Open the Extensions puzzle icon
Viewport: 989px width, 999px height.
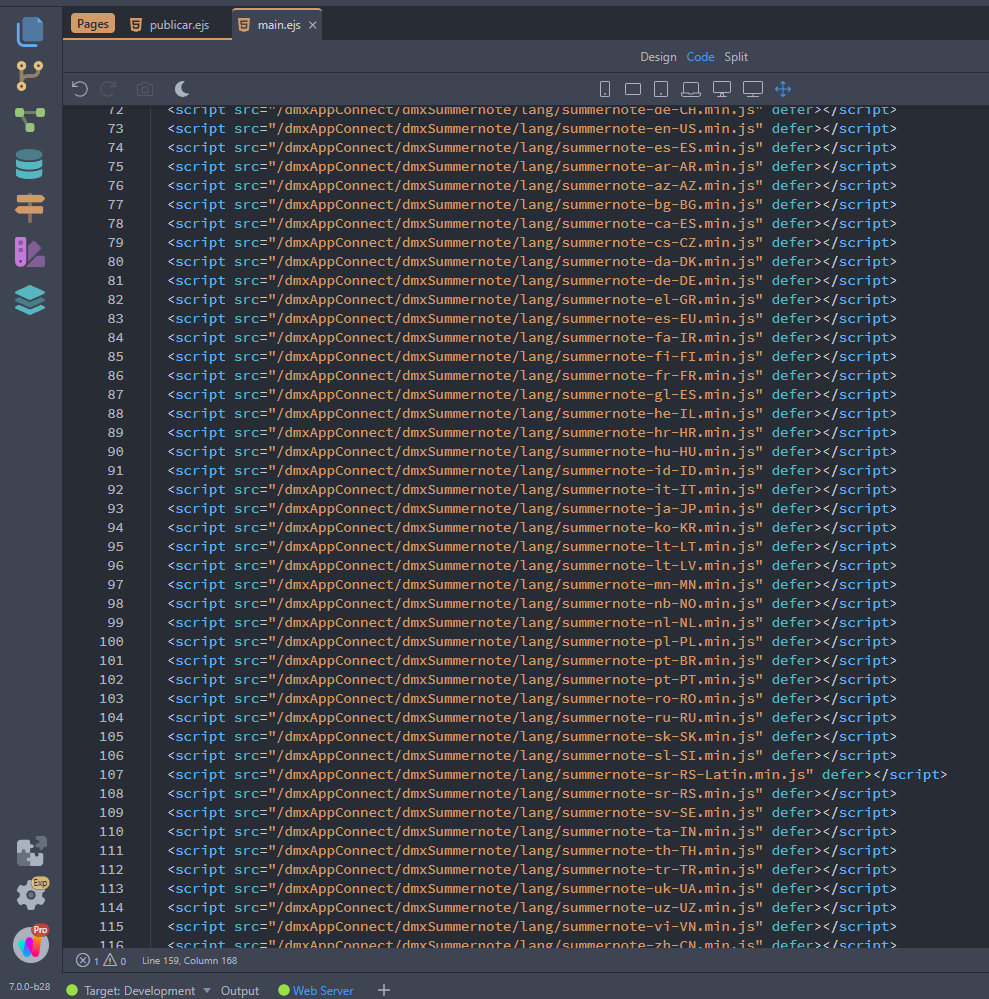[31, 851]
